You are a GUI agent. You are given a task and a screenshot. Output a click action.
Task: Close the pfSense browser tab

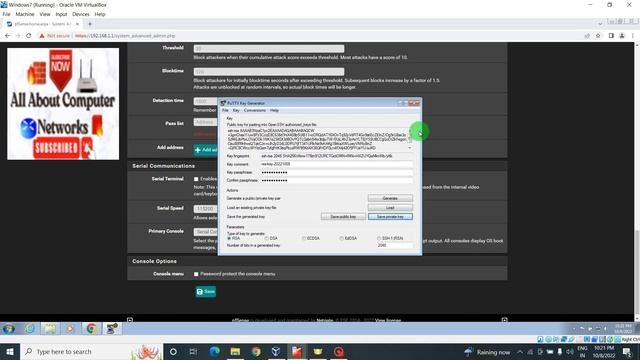tap(78, 24)
